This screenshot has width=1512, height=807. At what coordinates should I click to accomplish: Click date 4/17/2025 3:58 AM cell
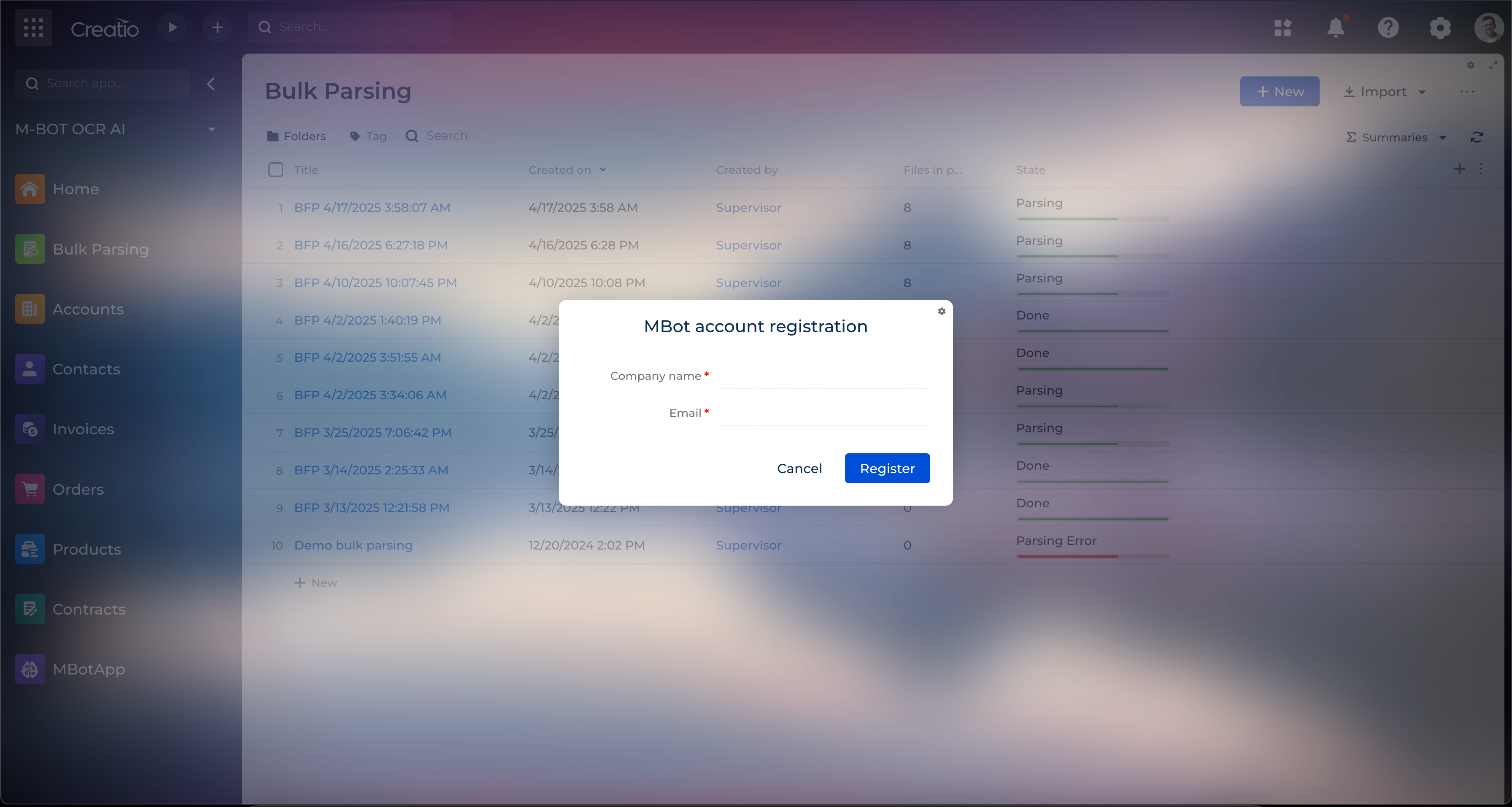[x=583, y=207]
